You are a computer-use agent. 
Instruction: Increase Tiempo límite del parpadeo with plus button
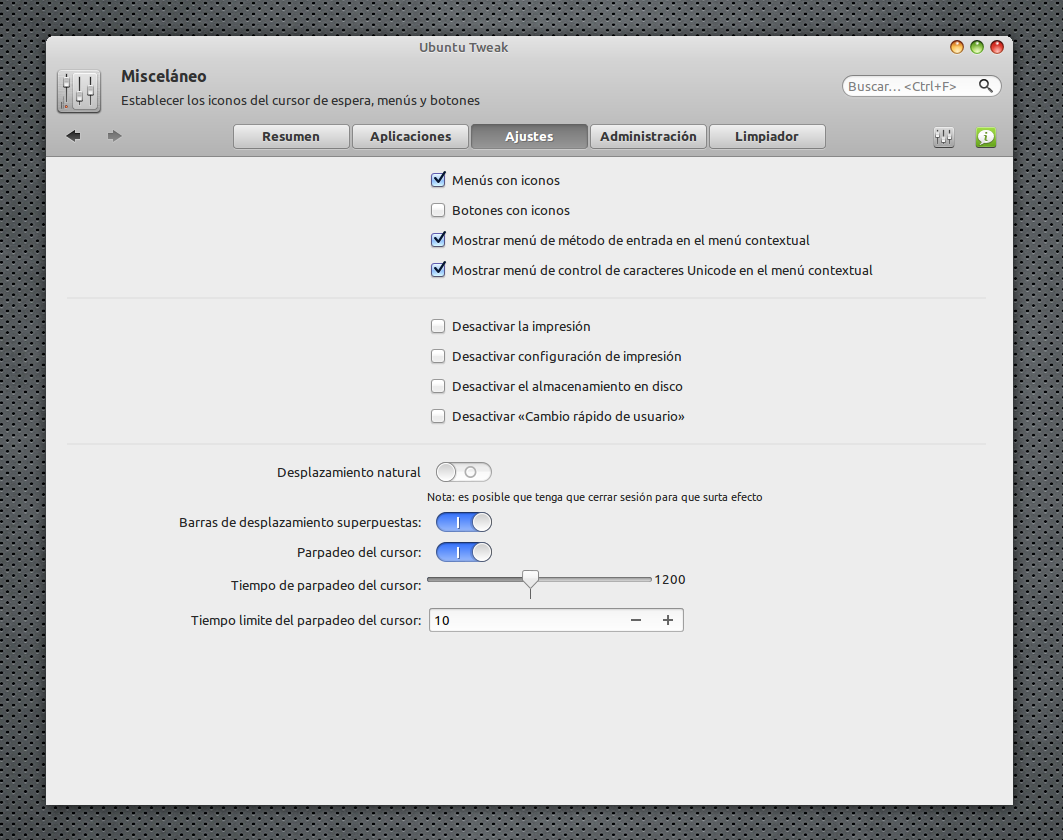tap(668, 620)
